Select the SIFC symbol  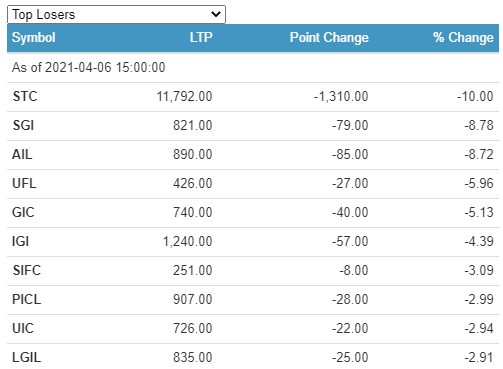point(27,270)
